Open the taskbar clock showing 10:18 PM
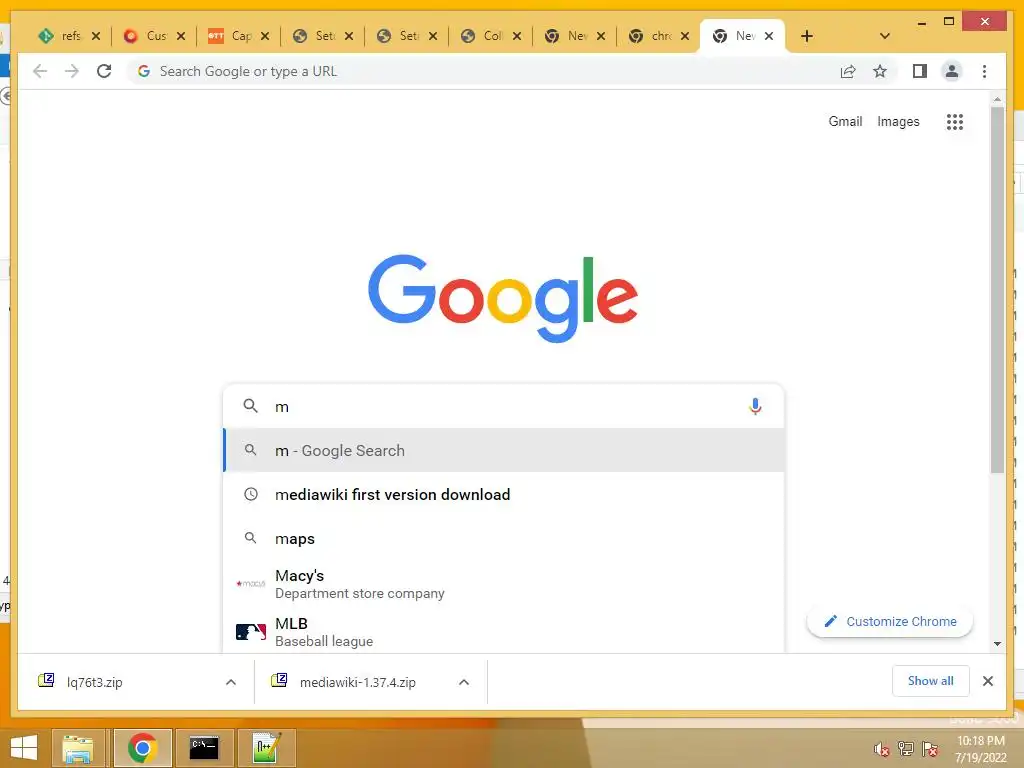 [x=981, y=749]
